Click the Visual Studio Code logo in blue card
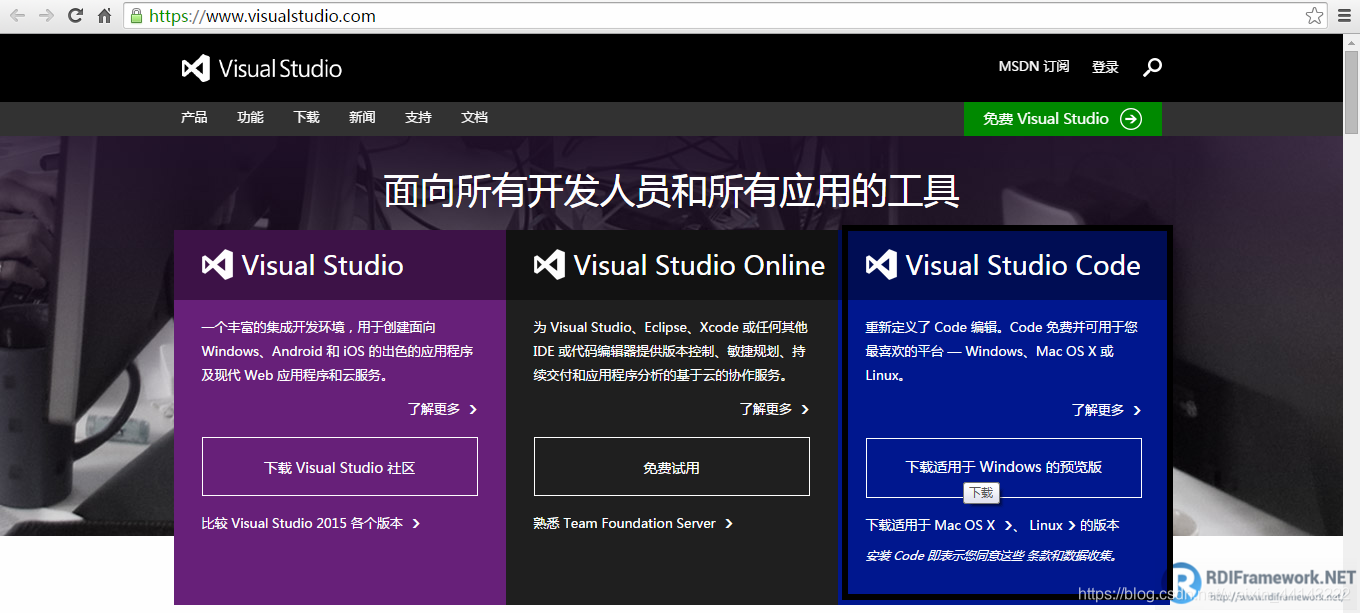The height and width of the screenshot is (613, 1360). tap(881, 264)
